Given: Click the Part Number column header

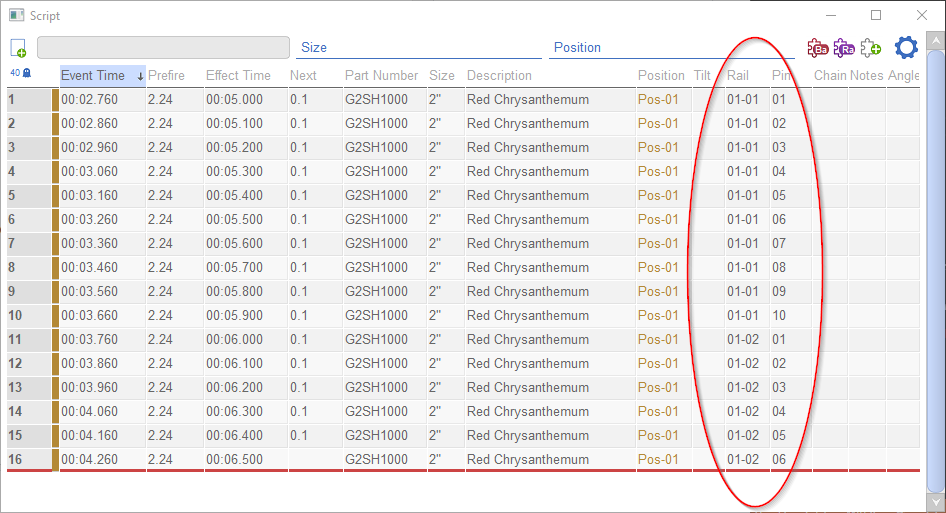Looking at the screenshot, I should pyautogui.click(x=381, y=76).
